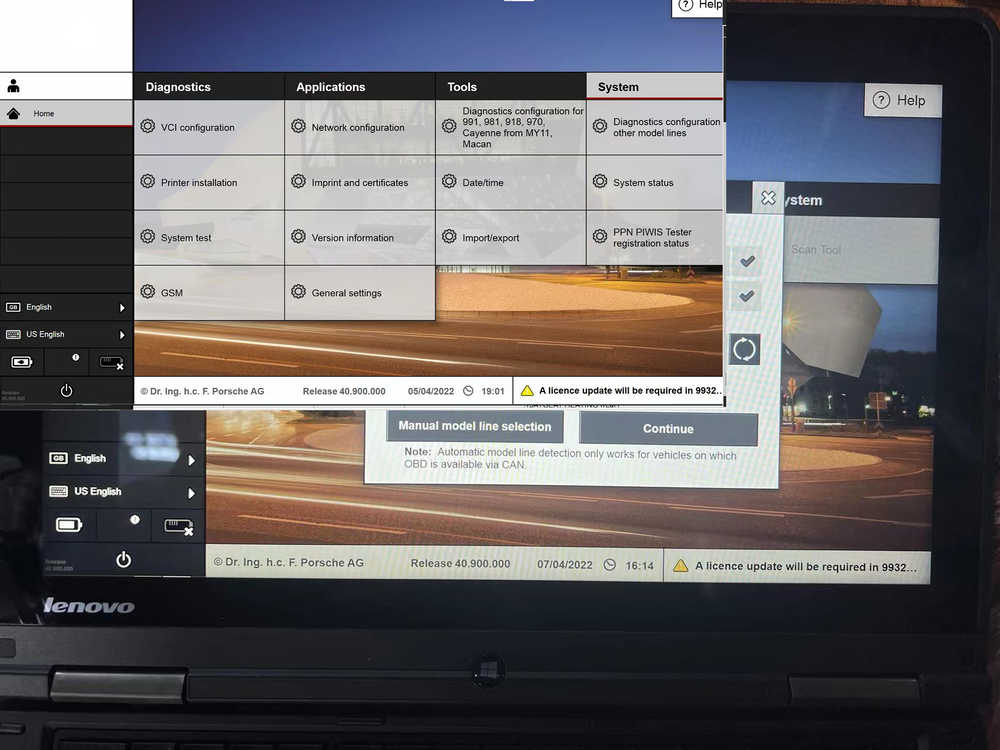
Task: Toggle the first checkmark in dialog
Action: [747, 261]
